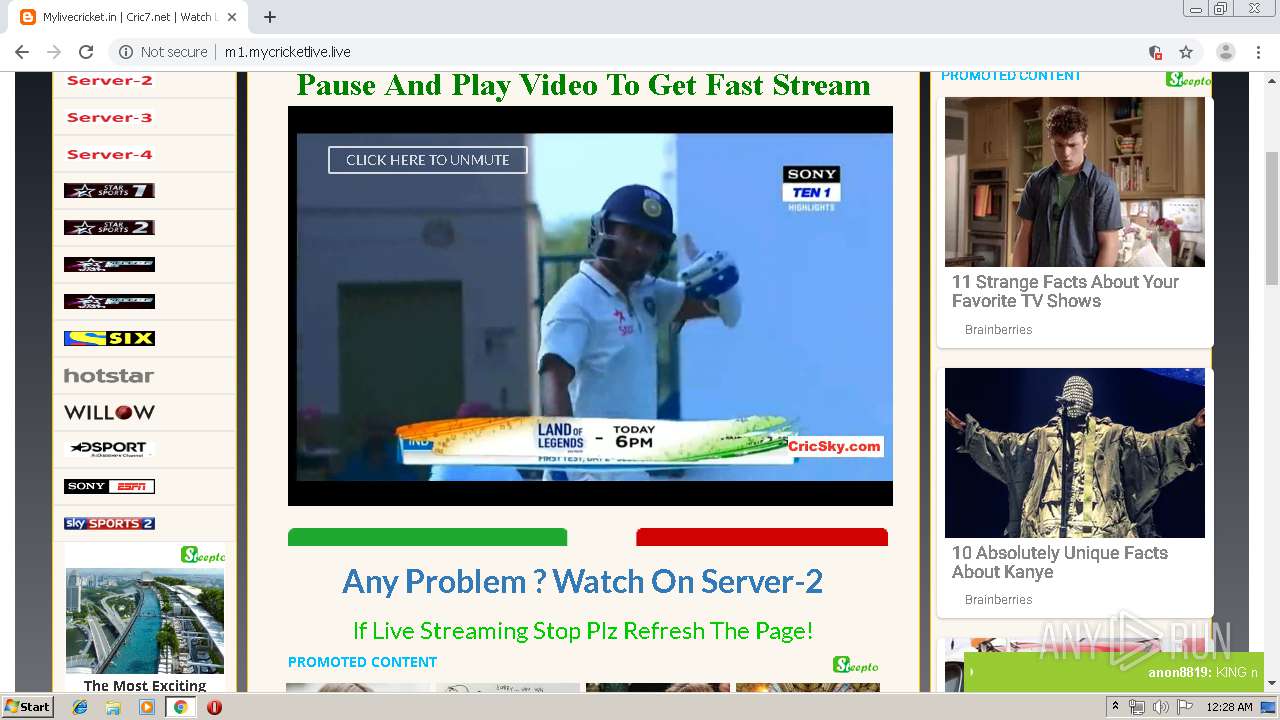
Task: Open the Kanye article thumbnail
Action: pos(1075,453)
